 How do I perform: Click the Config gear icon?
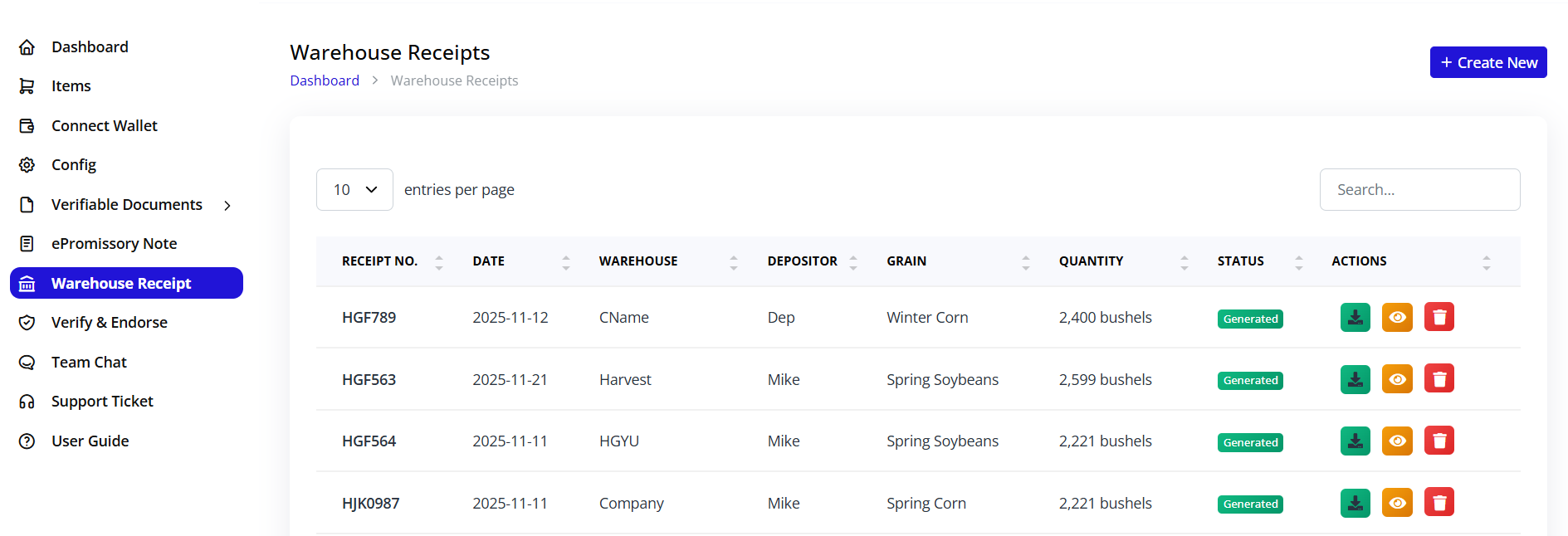point(27,165)
